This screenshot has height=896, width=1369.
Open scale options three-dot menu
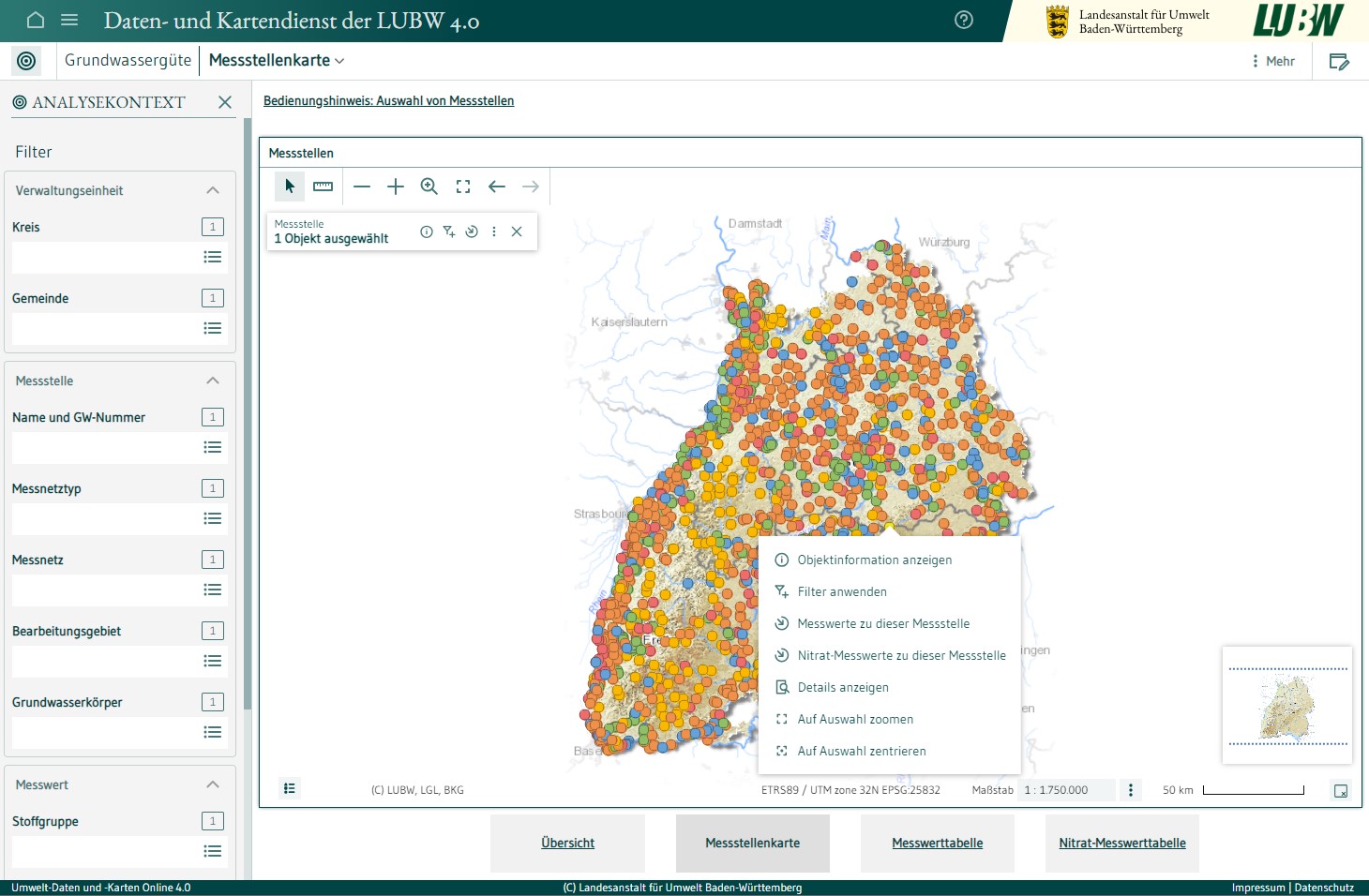click(1131, 790)
